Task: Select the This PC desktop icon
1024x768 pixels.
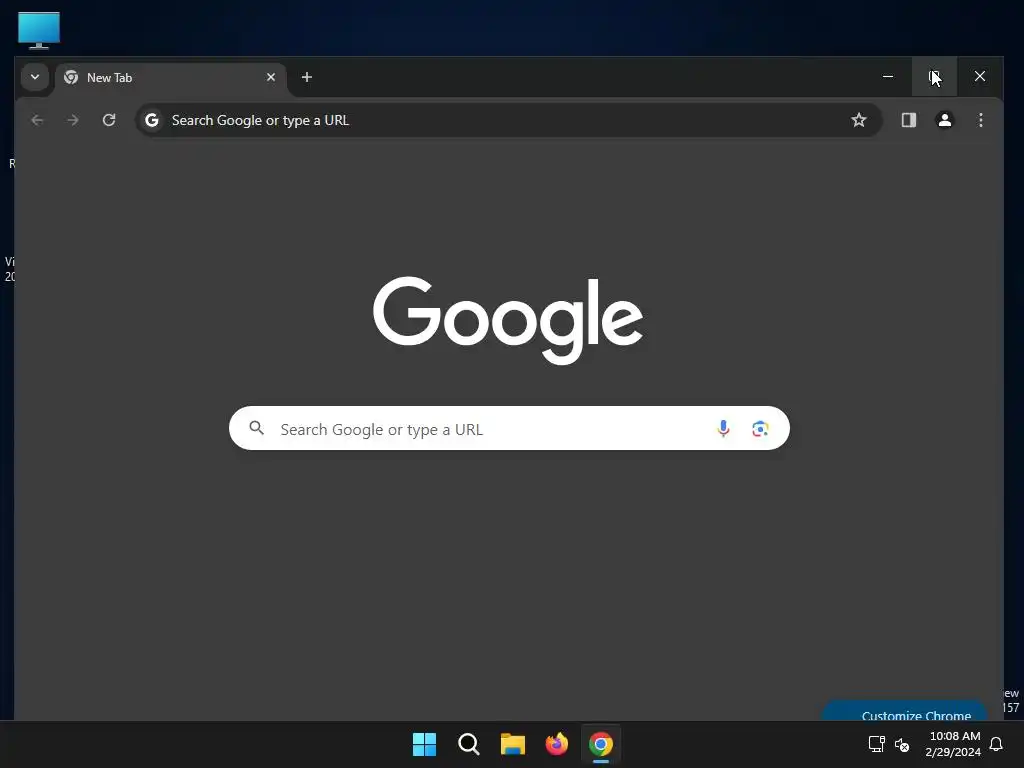Action: coord(39,30)
